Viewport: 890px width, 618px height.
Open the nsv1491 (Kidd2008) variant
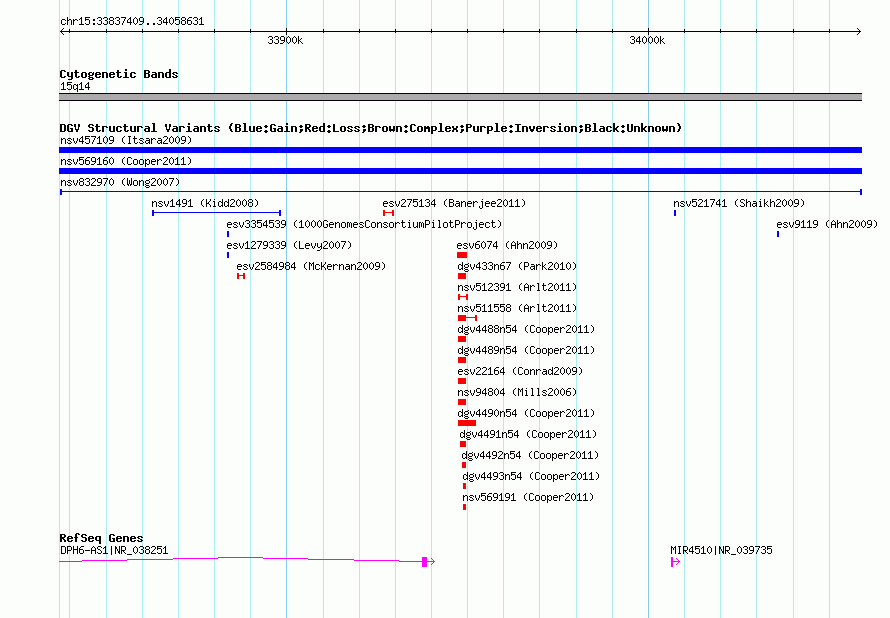pyautogui.click(x=205, y=203)
